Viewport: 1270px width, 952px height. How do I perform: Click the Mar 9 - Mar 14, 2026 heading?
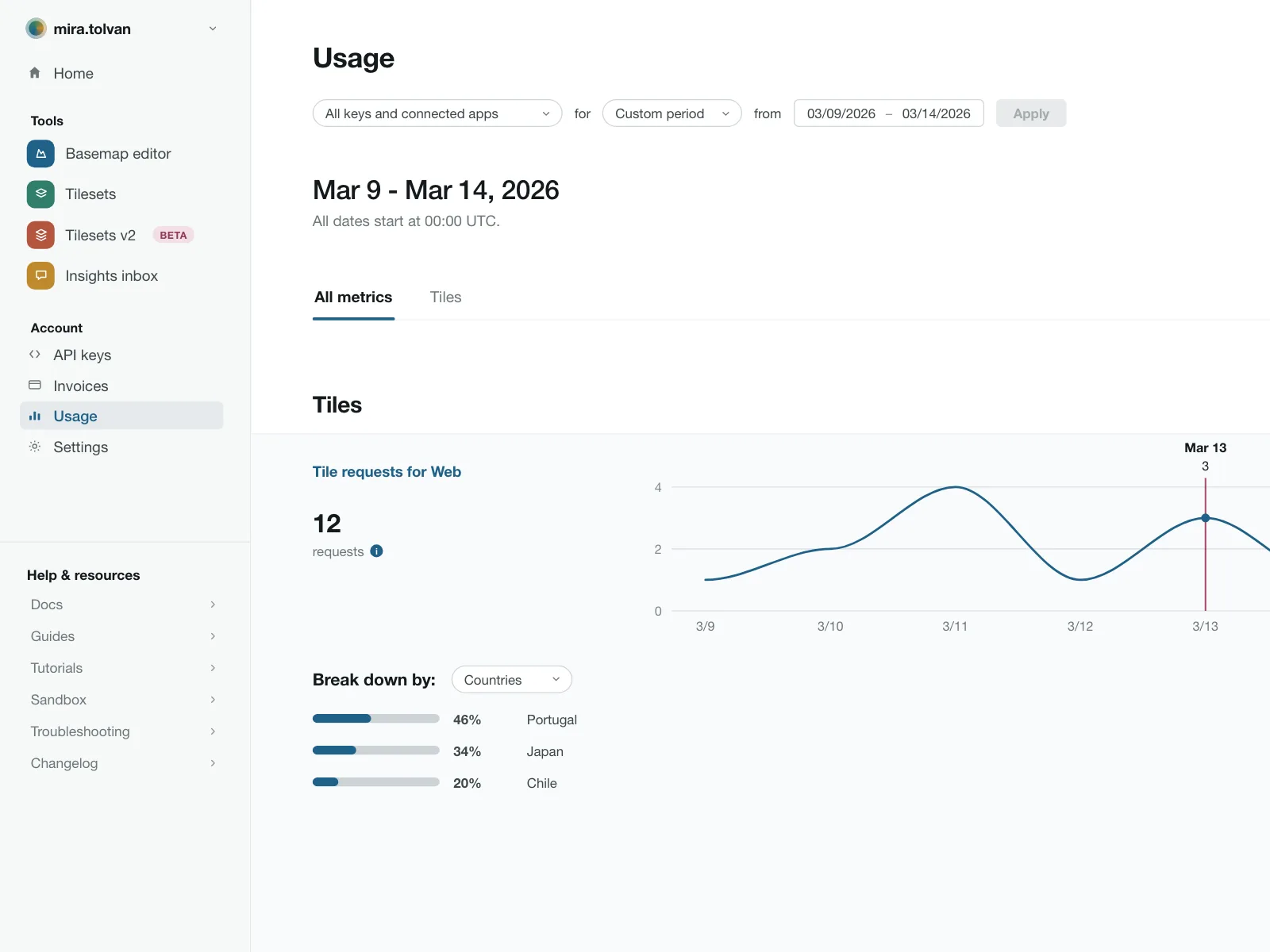point(436,190)
